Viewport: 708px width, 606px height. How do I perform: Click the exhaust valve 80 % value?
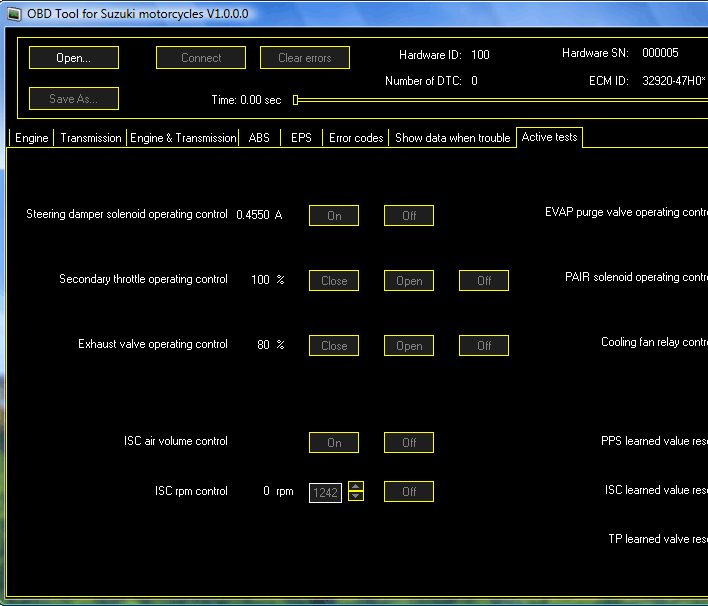[x=271, y=345]
